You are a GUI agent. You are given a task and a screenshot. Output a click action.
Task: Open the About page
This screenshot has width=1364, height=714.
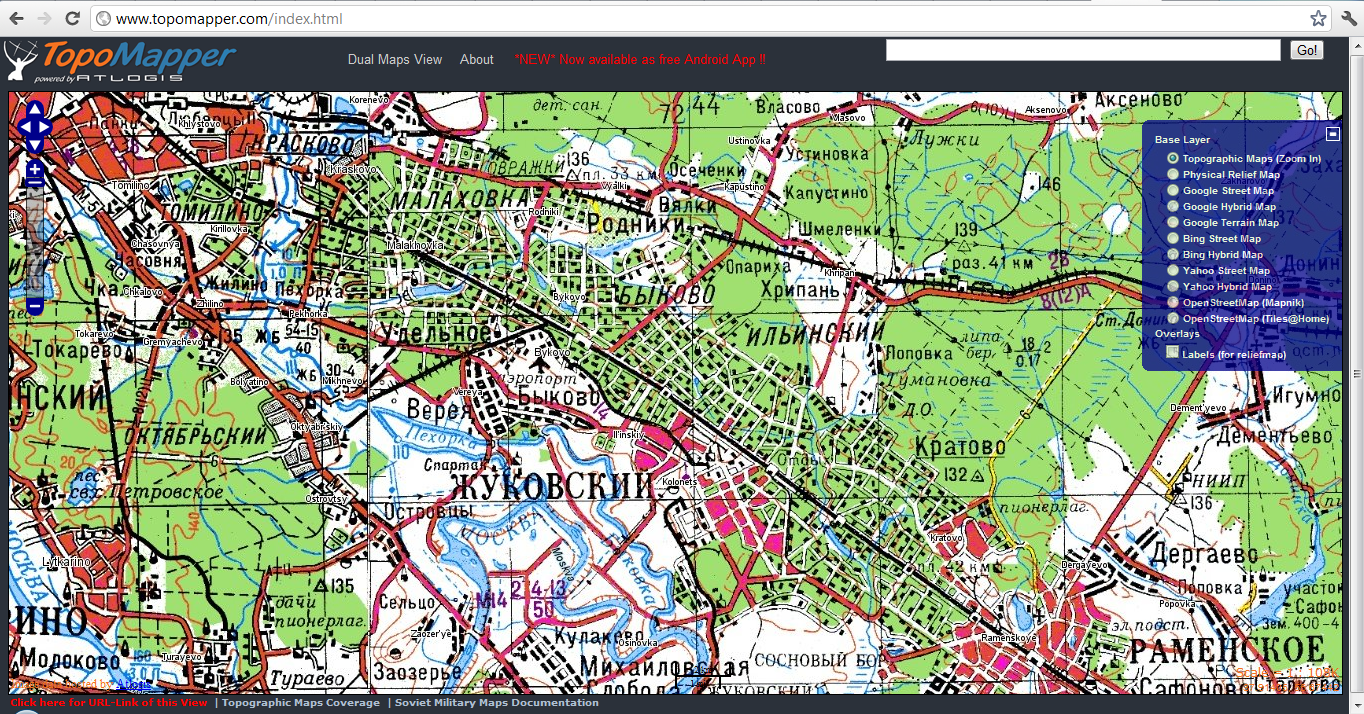pyautogui.click(x=476, y=60)
